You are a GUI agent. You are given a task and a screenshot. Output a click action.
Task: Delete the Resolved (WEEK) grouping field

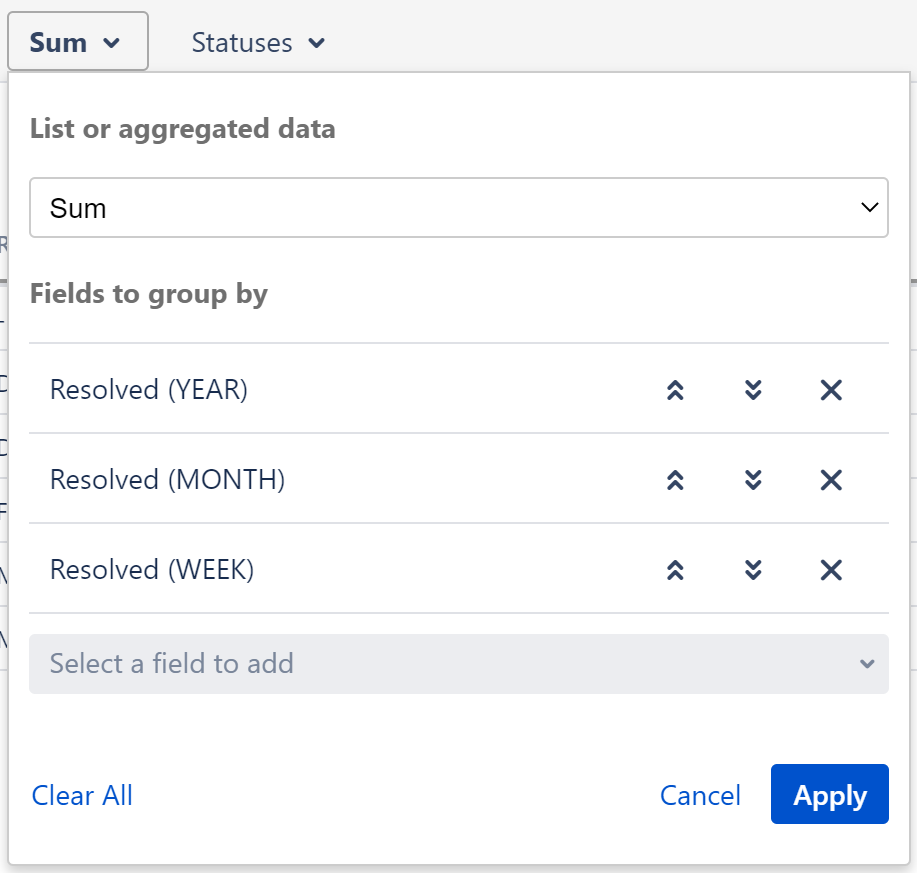coord(831,570)
